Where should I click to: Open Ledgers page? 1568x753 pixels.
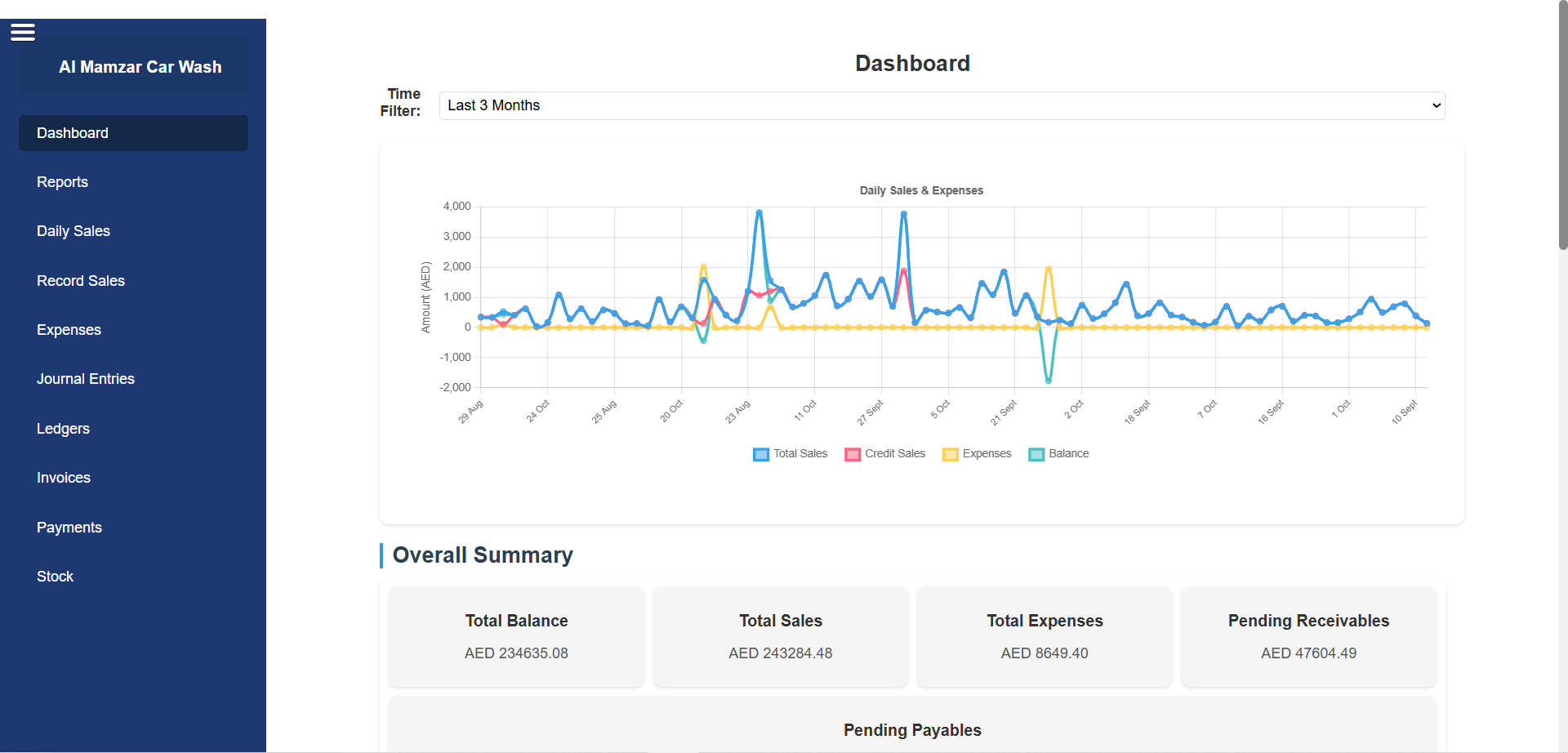(63, 429)
